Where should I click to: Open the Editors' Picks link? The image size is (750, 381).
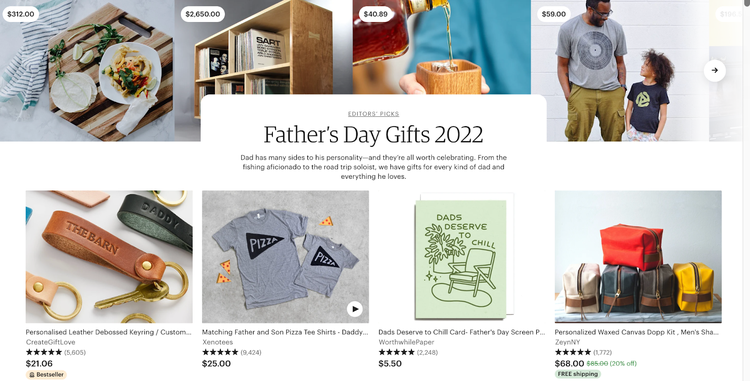click(374, 114)
